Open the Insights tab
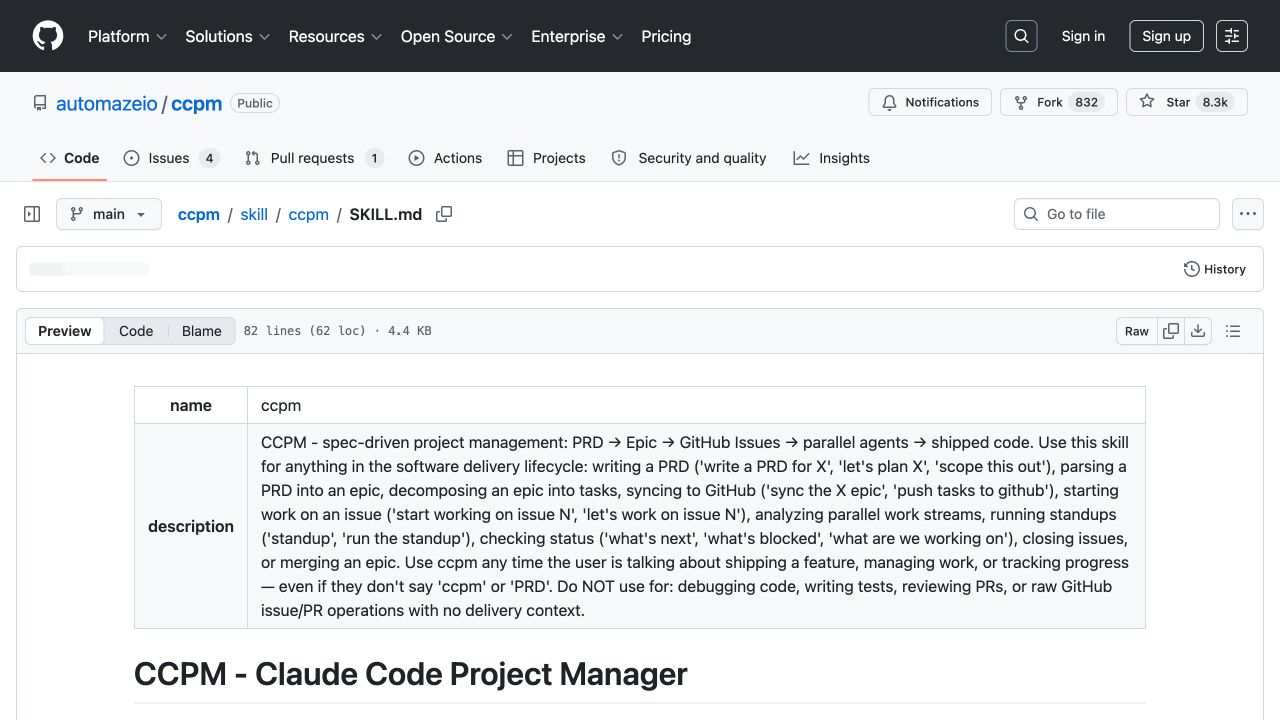This screenshot has height=720, width=1280. pyautogui.click(x=831, y=158)
